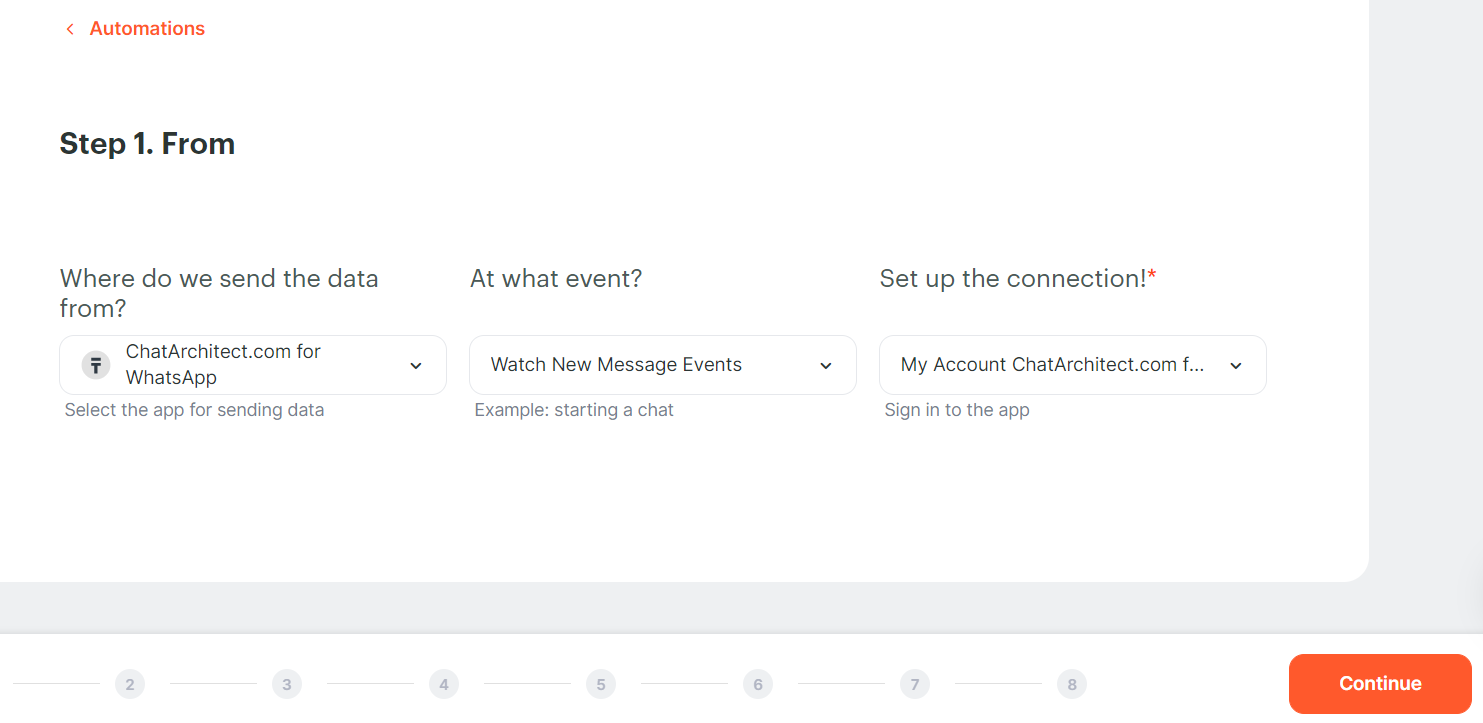Go to step 7 indicator

click(914, 684)
